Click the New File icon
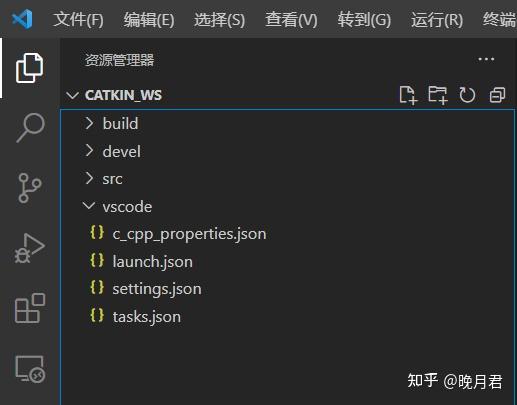This screenshot has height=405, width=517. click(x=408, y=95)
